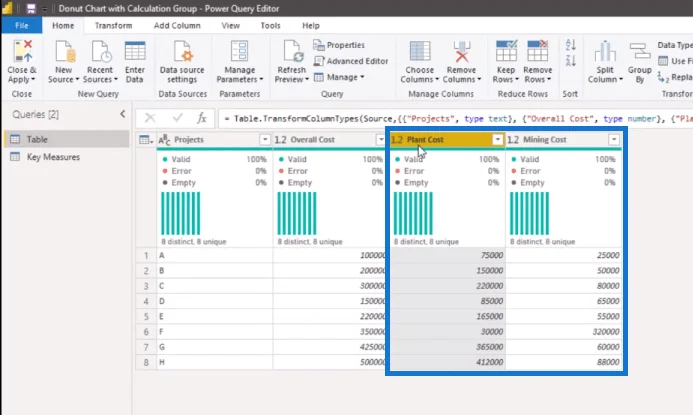Click Mining Cost cell 320000
Image resolution: width=693 pixels, height=415 pixels.
point(564,331)
